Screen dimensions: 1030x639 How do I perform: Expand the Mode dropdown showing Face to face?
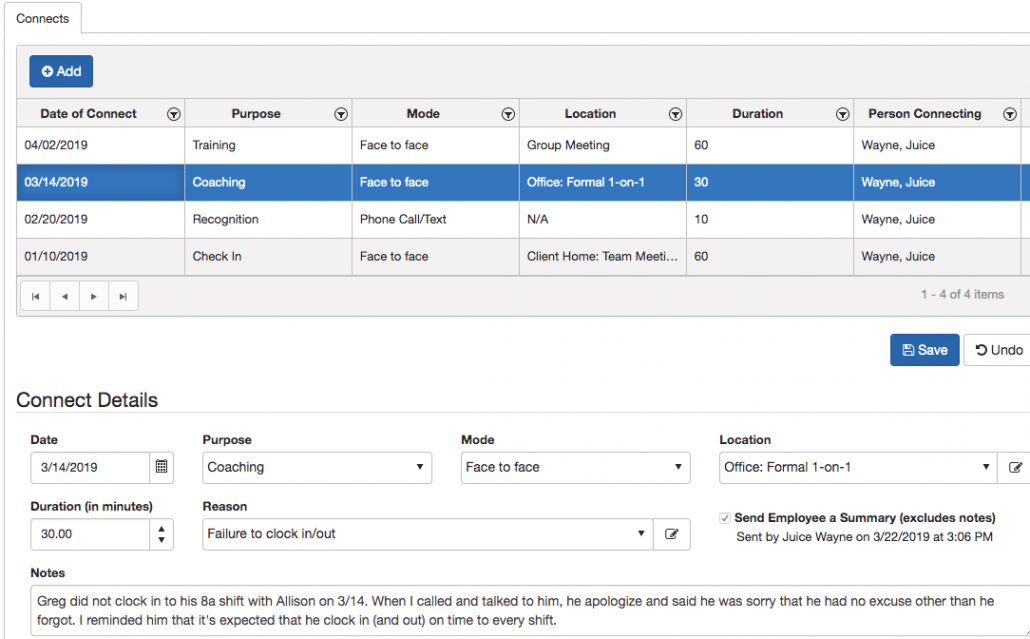tap(575, 467)
